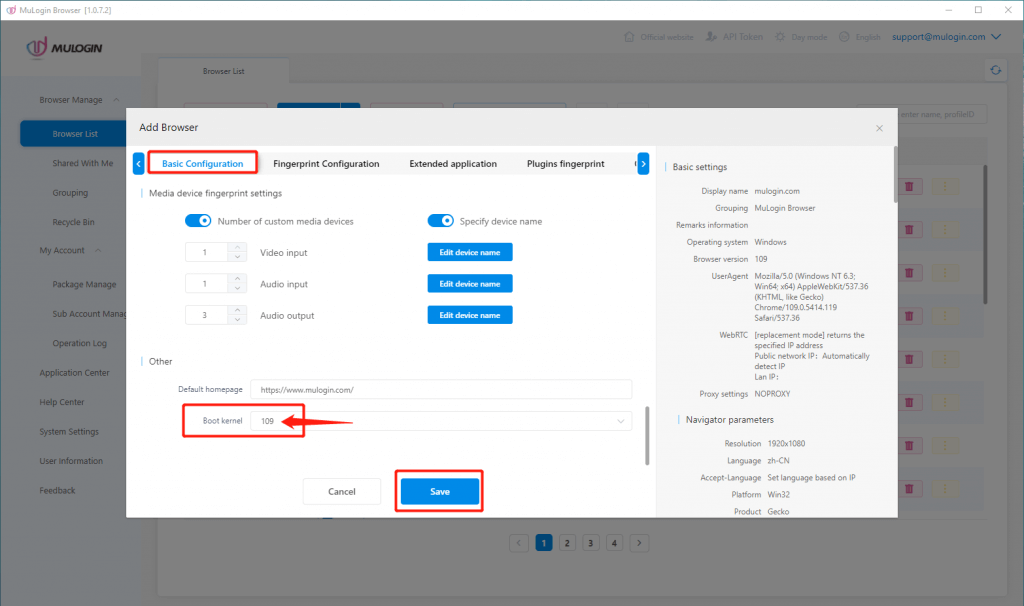Viewport: 1024px width, 606px height.
Task: Open the Boot kernel dropdown
Action: [x=441, y=421]
